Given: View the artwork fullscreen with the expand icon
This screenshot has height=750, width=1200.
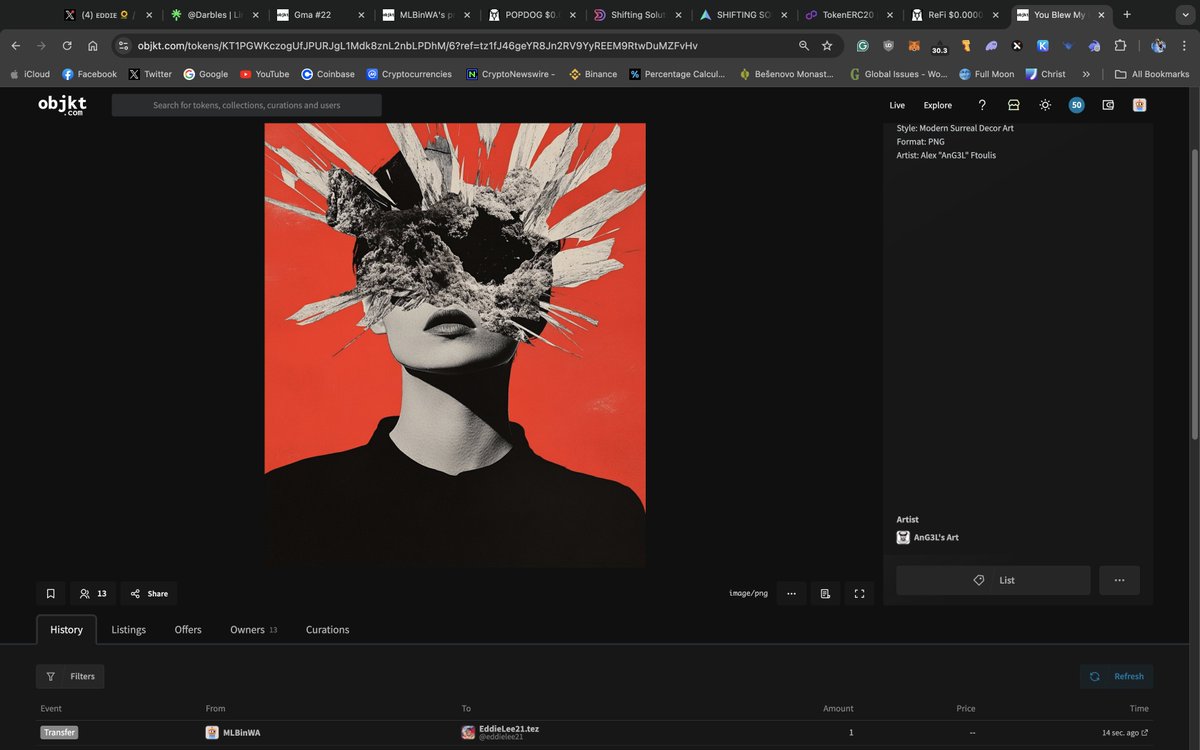Looking at the screenshot, I should (858, 593).
